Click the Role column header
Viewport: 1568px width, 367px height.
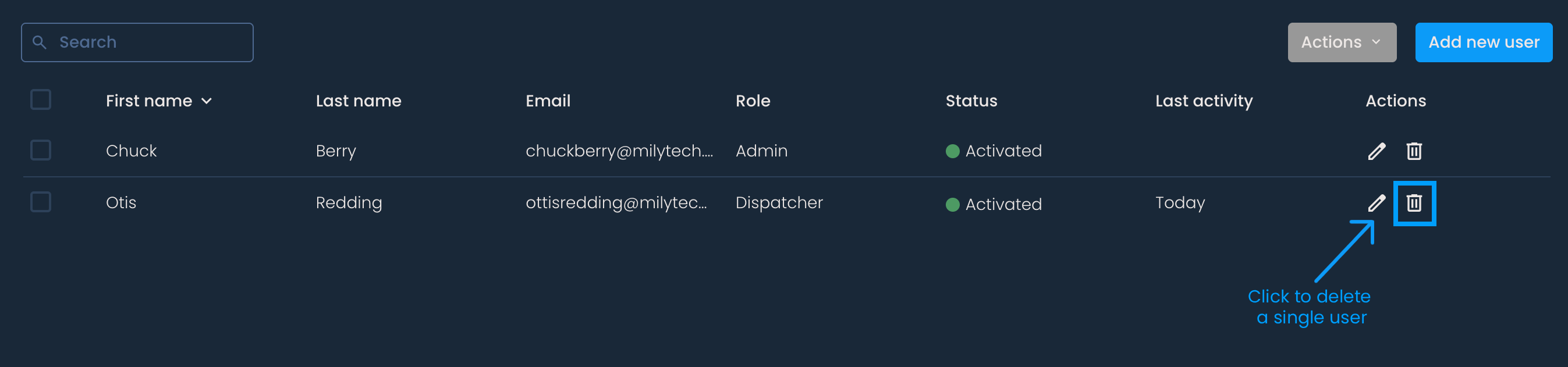point(753,101)
